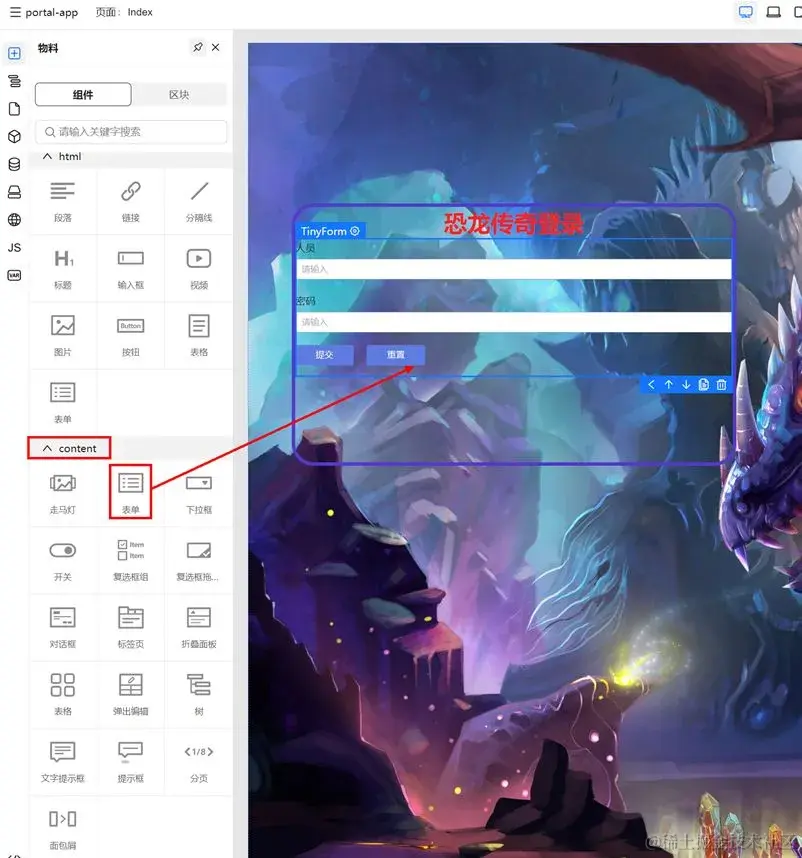This screenshot has width=802, height=858.
Task: Delete the selected TinyForm
Action: (x=722, y=385)
